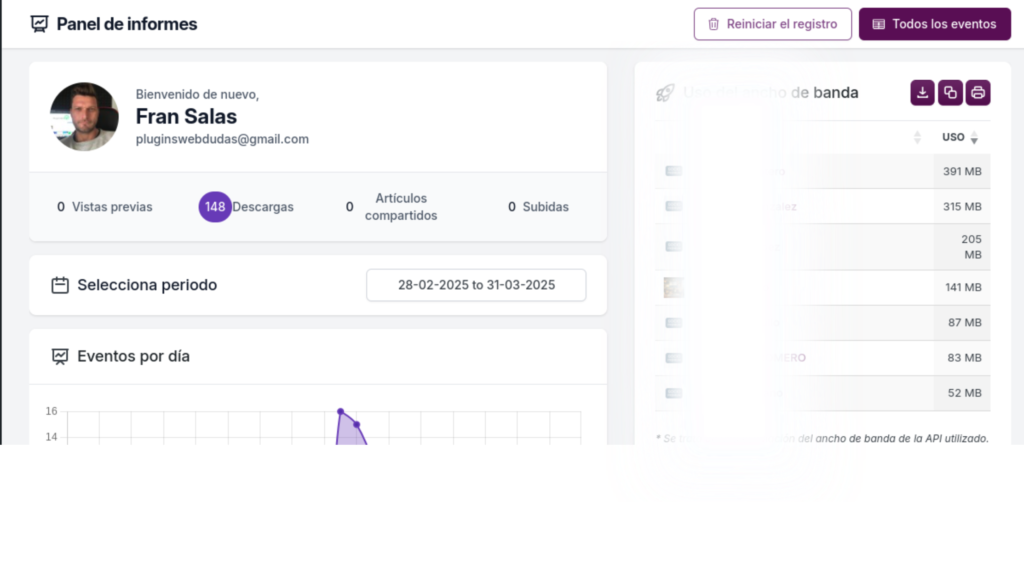Viewport: 1024px width, 576px height.
Task: Select the 0 Vistas previas counter
Action: (x=104, y=207)
